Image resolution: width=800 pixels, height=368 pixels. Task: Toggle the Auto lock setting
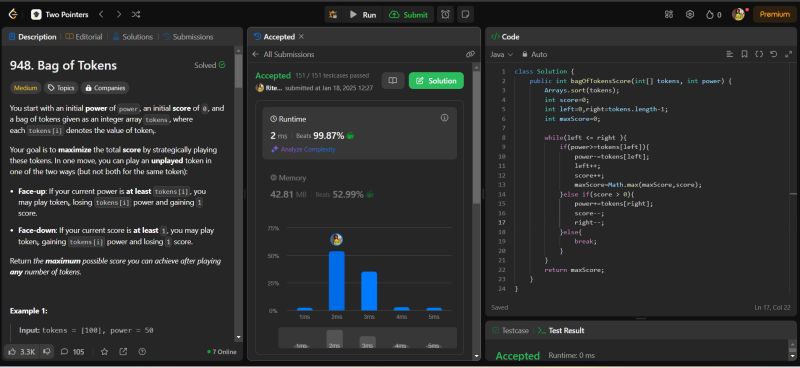pyautogui.click(x=534, y=54)
